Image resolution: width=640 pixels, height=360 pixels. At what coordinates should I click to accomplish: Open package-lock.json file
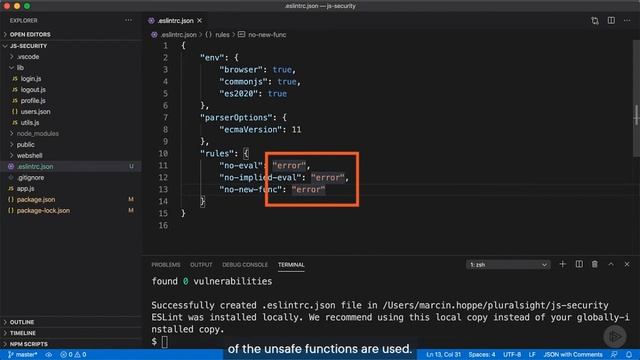43,211
